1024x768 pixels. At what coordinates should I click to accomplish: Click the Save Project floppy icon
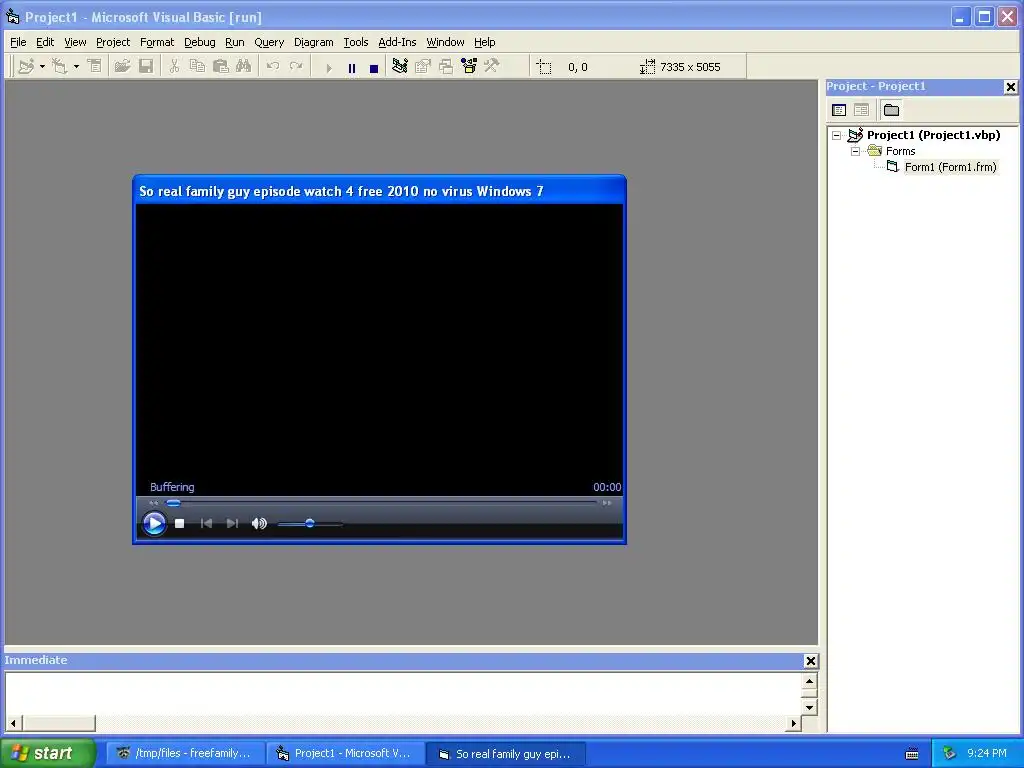[146, 66]
